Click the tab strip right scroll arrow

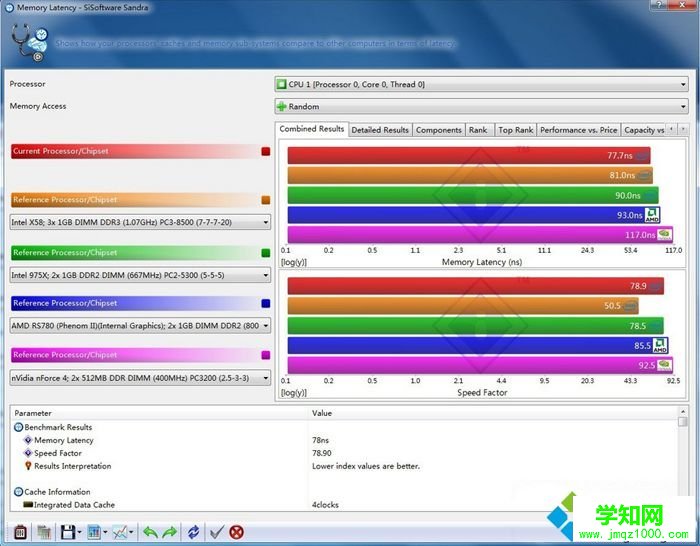683,129
